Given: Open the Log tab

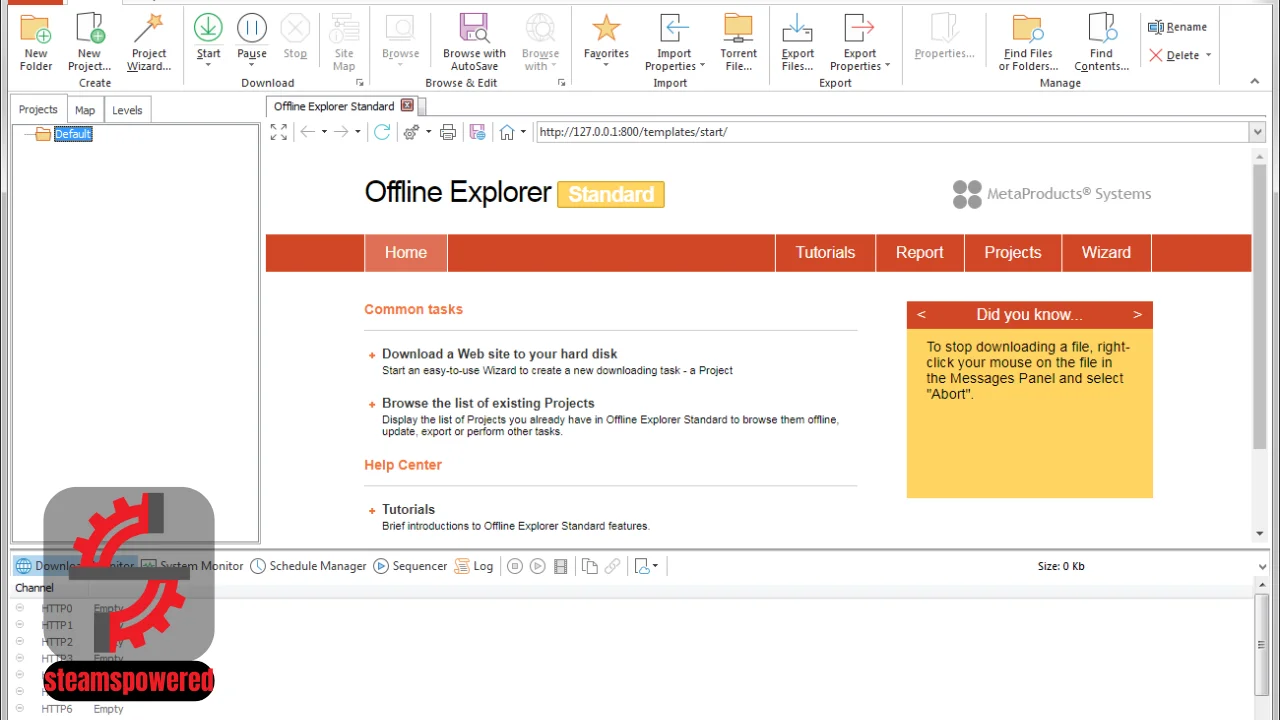Looking at the screenshot, I should 474,566.
